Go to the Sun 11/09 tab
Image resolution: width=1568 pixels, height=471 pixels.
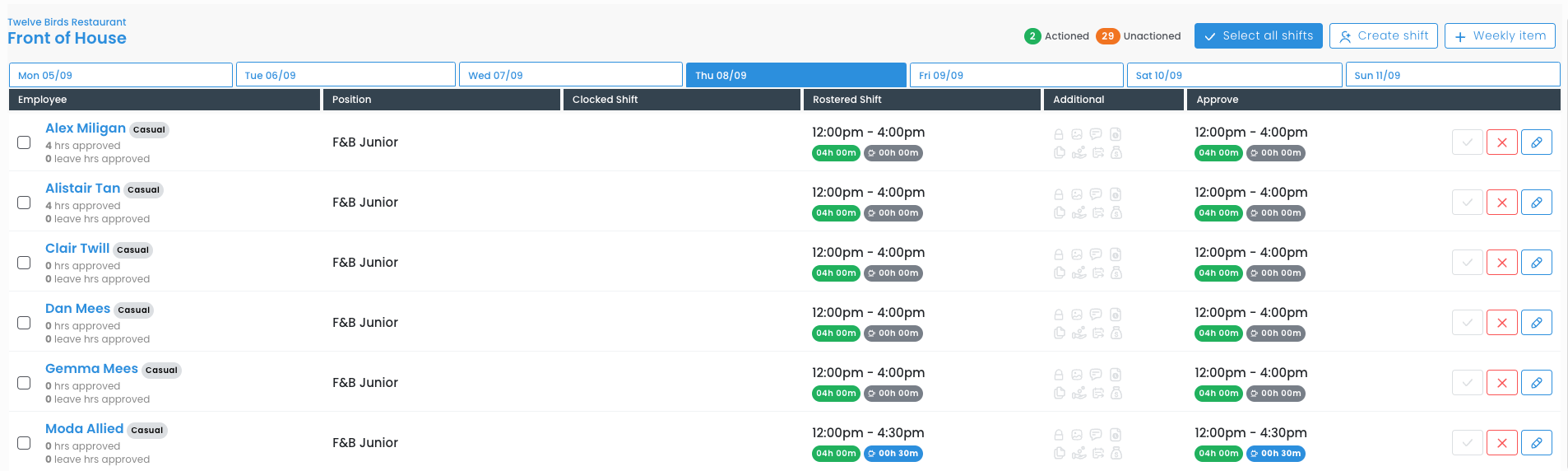point(1452,75)
